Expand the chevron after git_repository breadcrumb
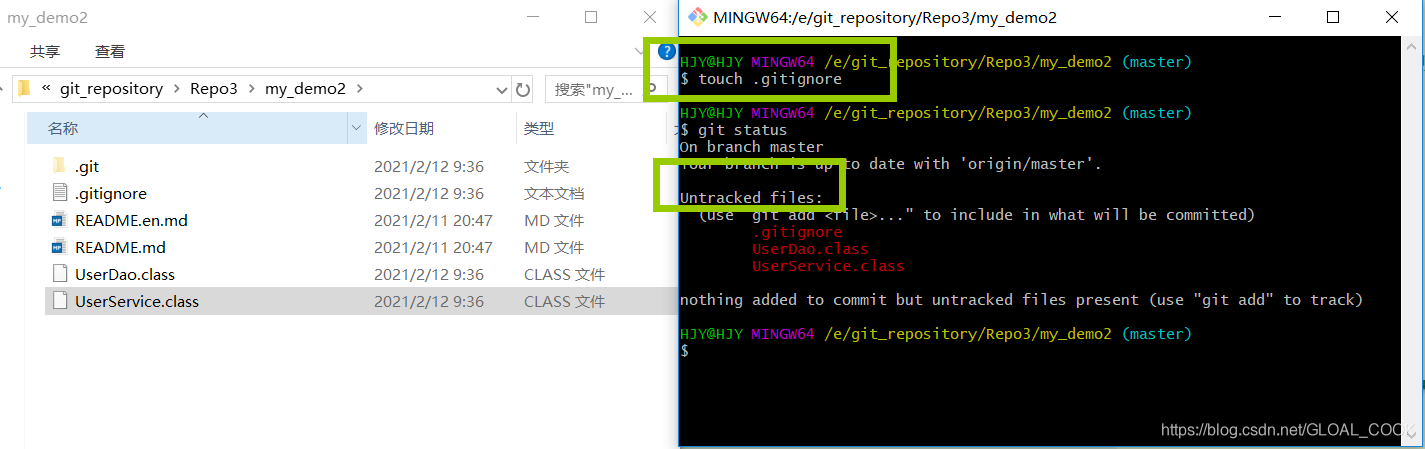The image size is (1425, 449). (x=177, y=89)
